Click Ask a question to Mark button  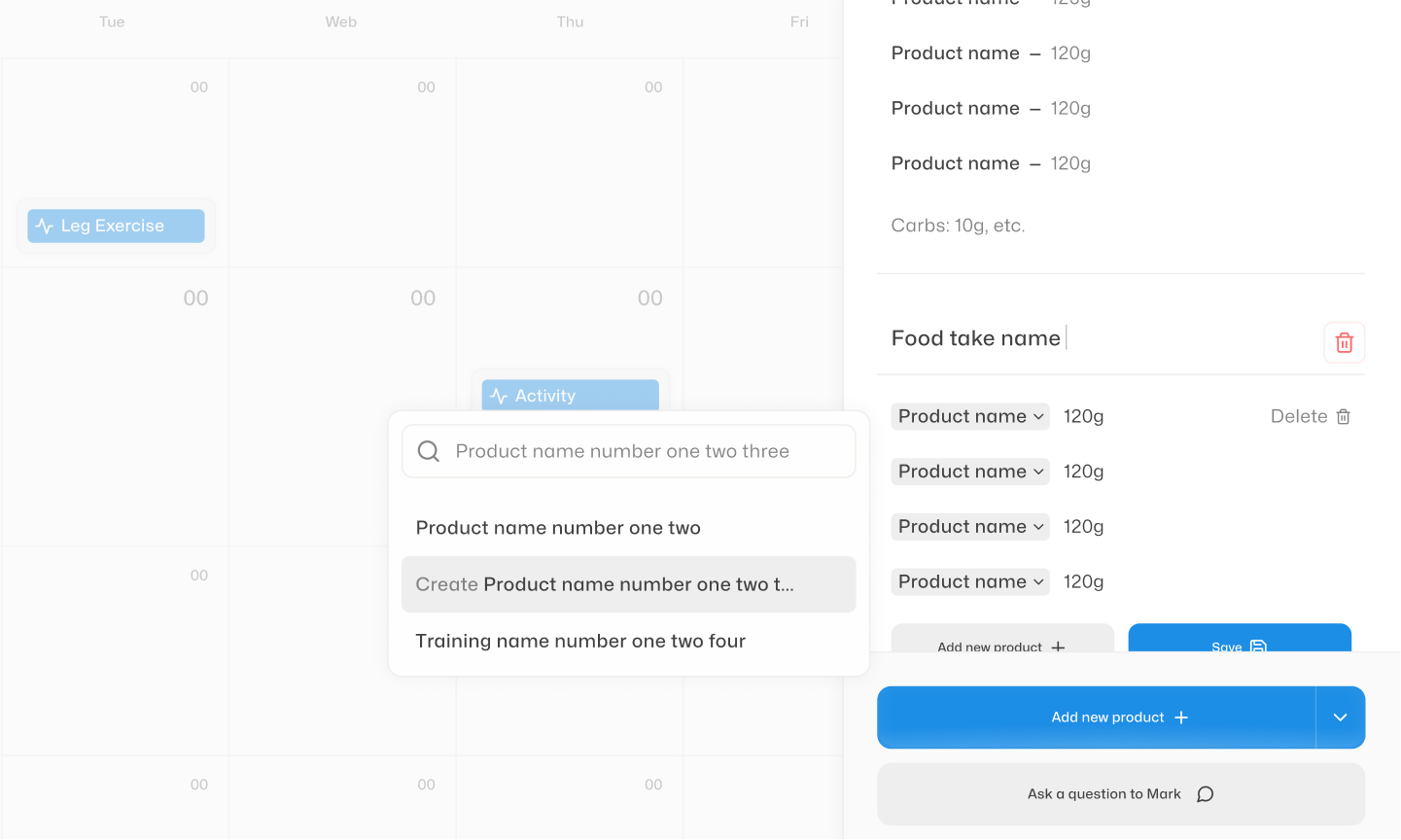(1121, 794)
